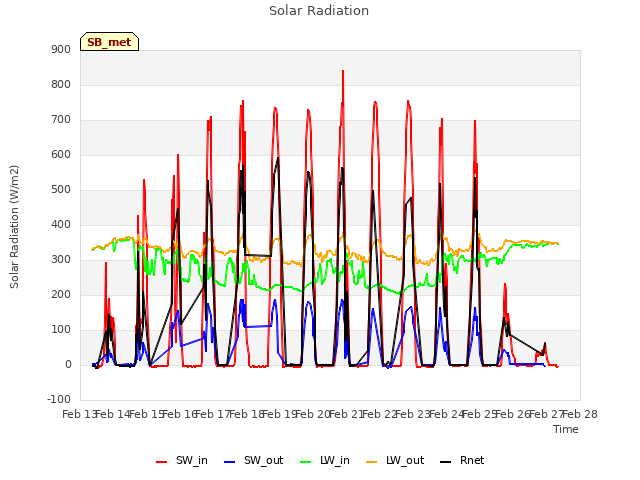Click the Feb 20 x-axis tick label
The height and width of the screenshot is (480, 640).
point(313,414)
